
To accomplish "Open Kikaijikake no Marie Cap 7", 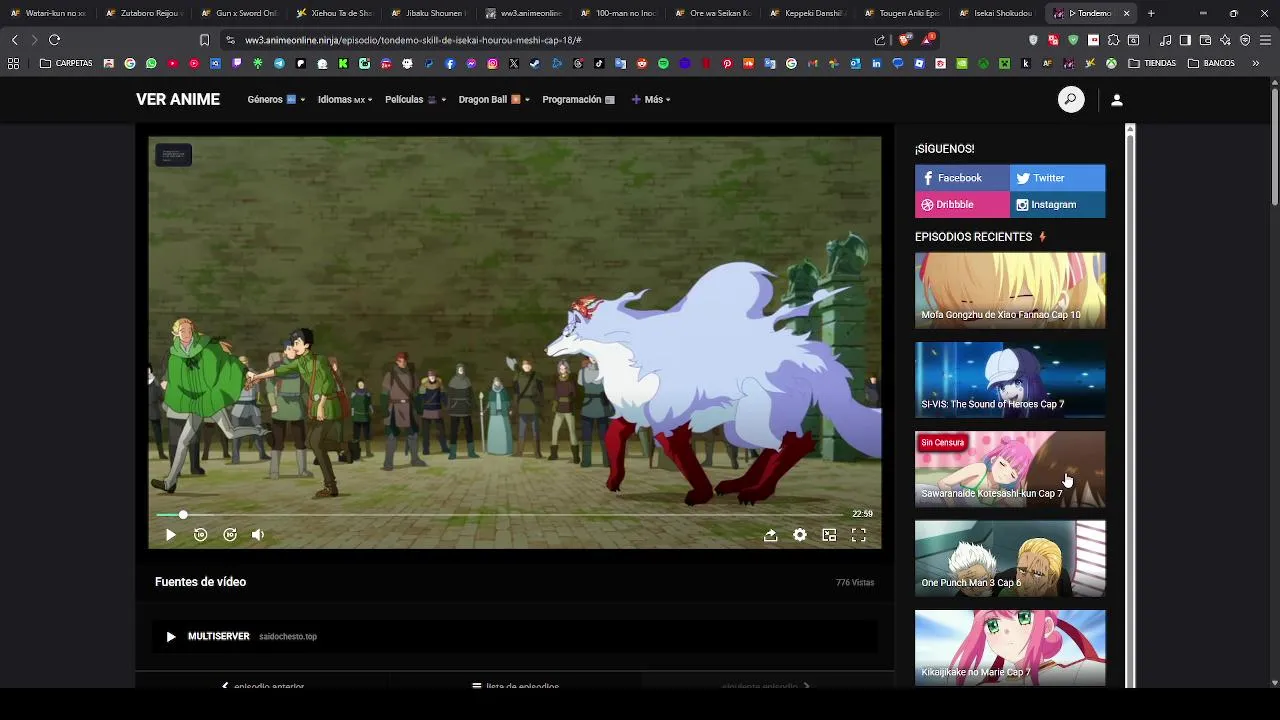I will 1010,647.
